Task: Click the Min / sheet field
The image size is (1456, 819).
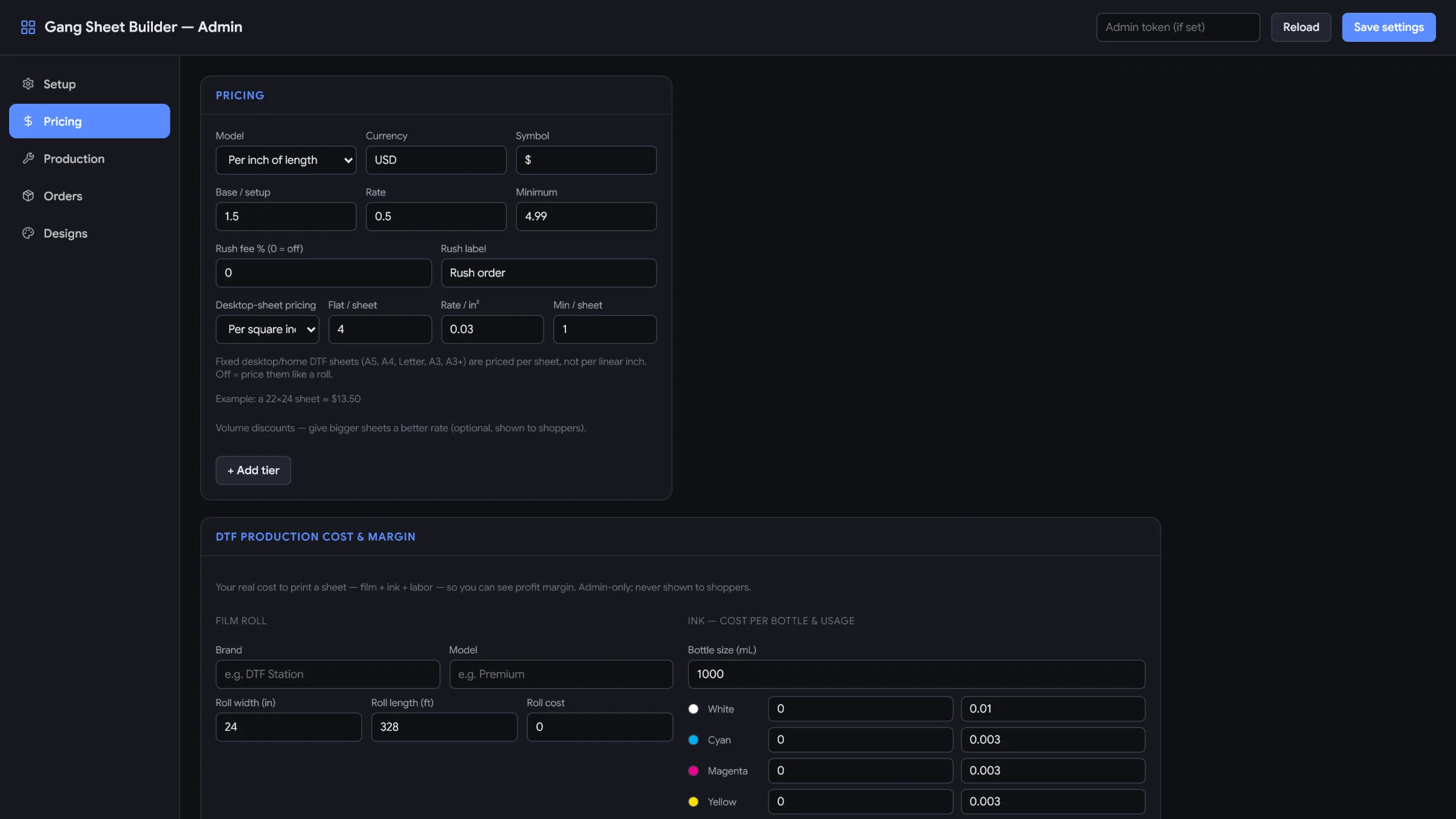Action: click(x=605, y=329)
